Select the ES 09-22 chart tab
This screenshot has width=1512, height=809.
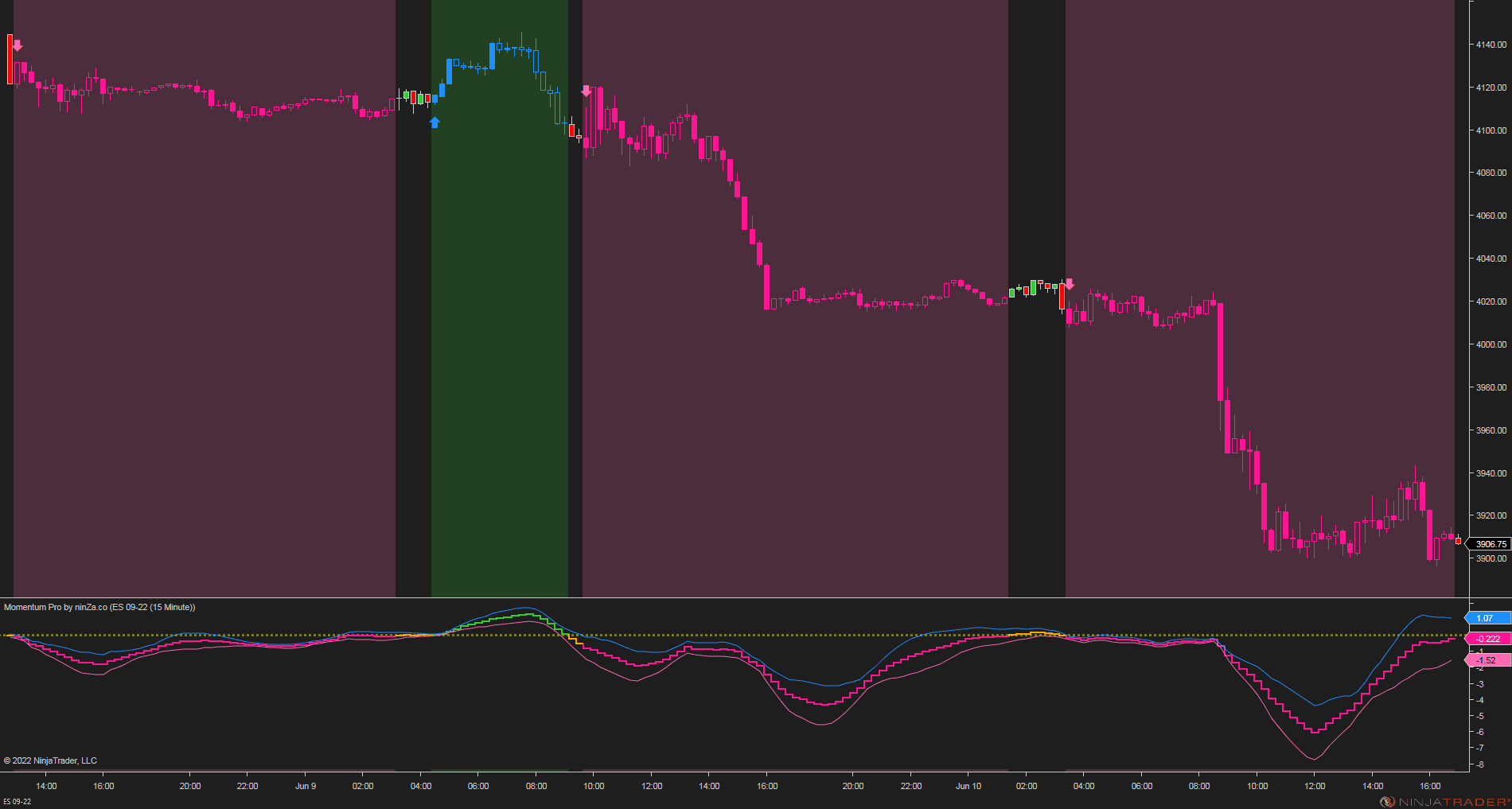[x=18, y=802]
